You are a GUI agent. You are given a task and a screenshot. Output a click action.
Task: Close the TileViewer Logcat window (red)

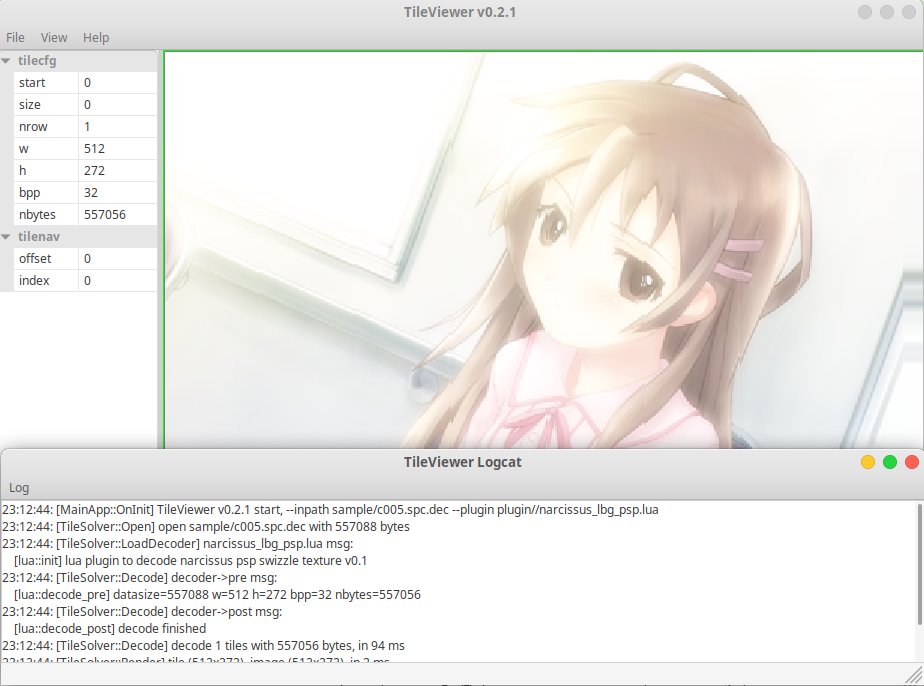tap(912, 463)
